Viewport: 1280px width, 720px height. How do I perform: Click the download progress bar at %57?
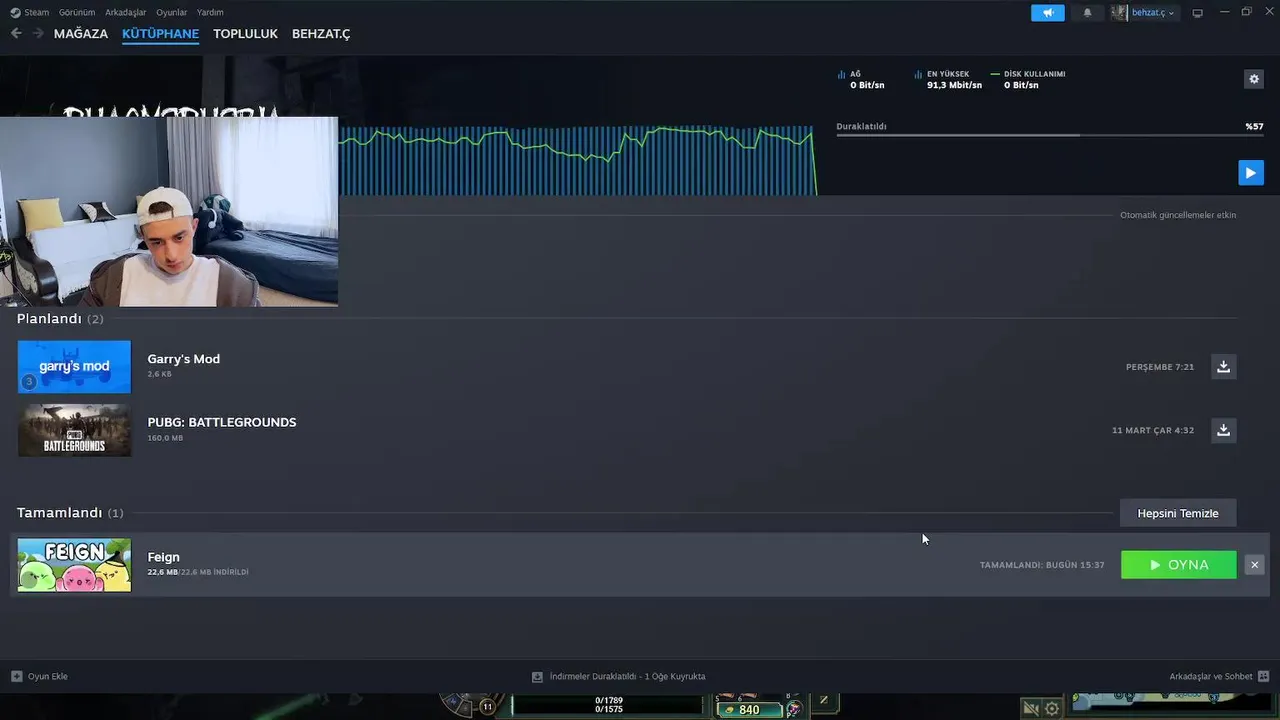tap(1050, 135)
